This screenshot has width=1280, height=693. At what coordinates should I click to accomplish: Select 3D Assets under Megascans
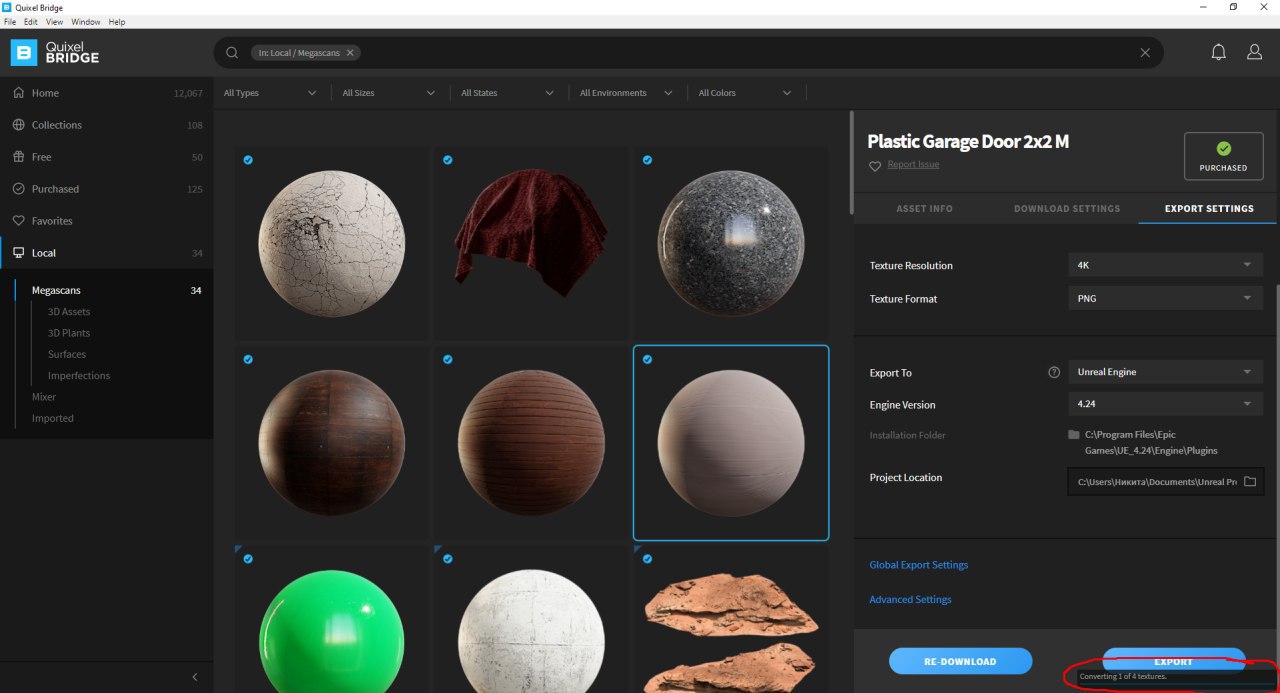point(69,312)
